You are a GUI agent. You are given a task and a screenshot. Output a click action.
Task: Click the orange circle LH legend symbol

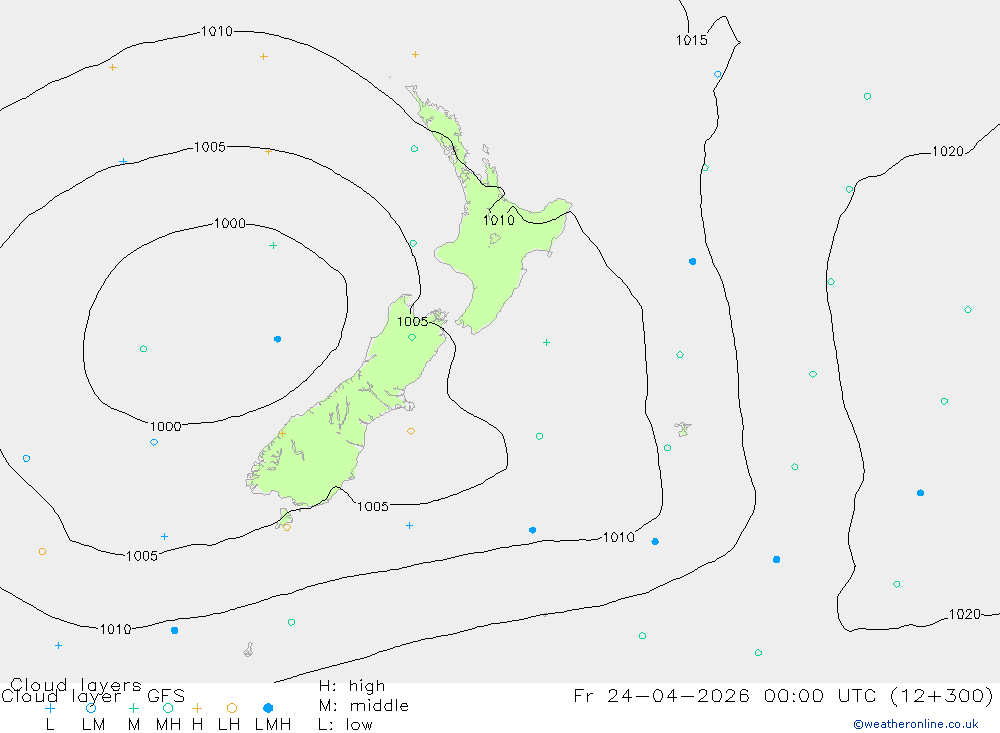[x=232, y=708]
